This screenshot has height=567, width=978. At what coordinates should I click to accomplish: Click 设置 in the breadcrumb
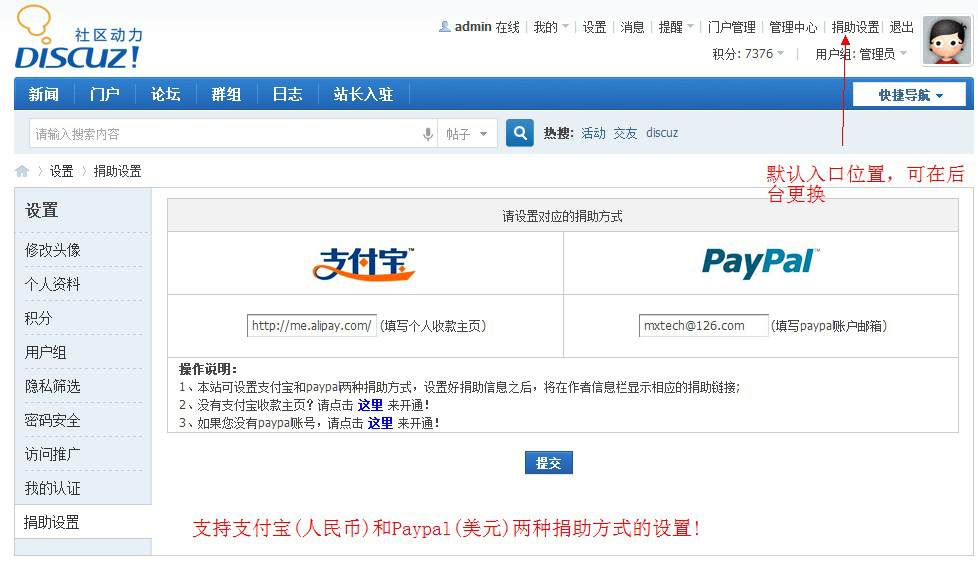click(61, 171)
